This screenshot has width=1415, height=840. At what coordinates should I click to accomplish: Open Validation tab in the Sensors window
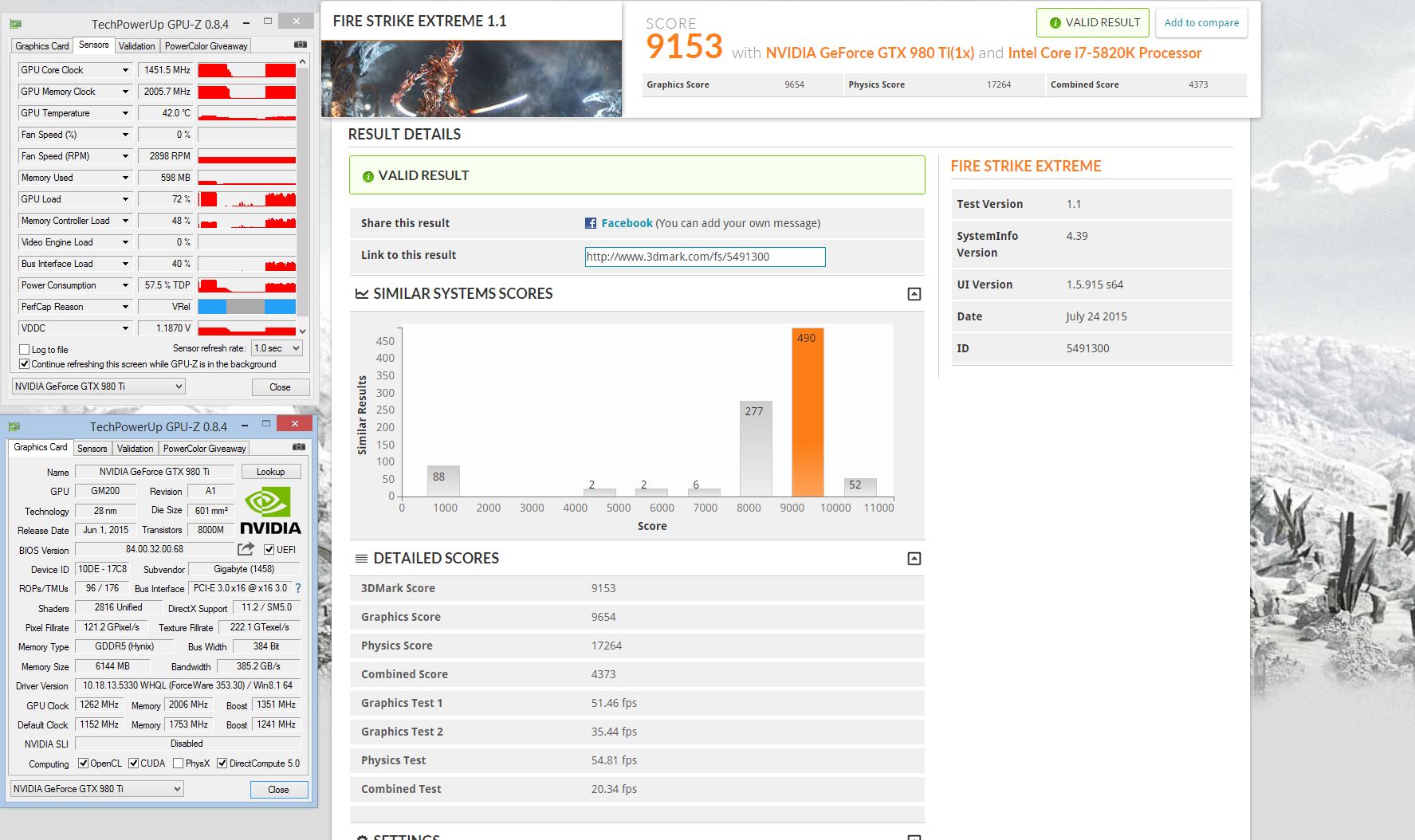137,46
